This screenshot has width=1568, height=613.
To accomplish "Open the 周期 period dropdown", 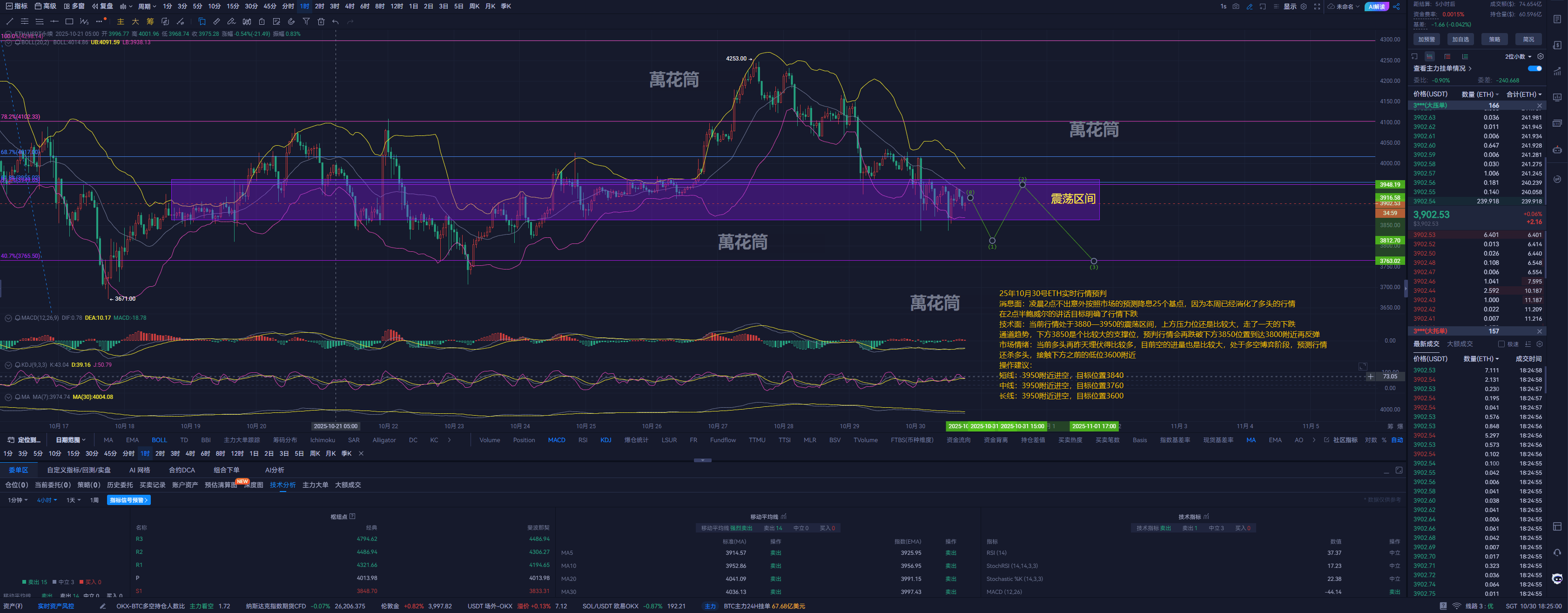I will (x=147, y=6).
